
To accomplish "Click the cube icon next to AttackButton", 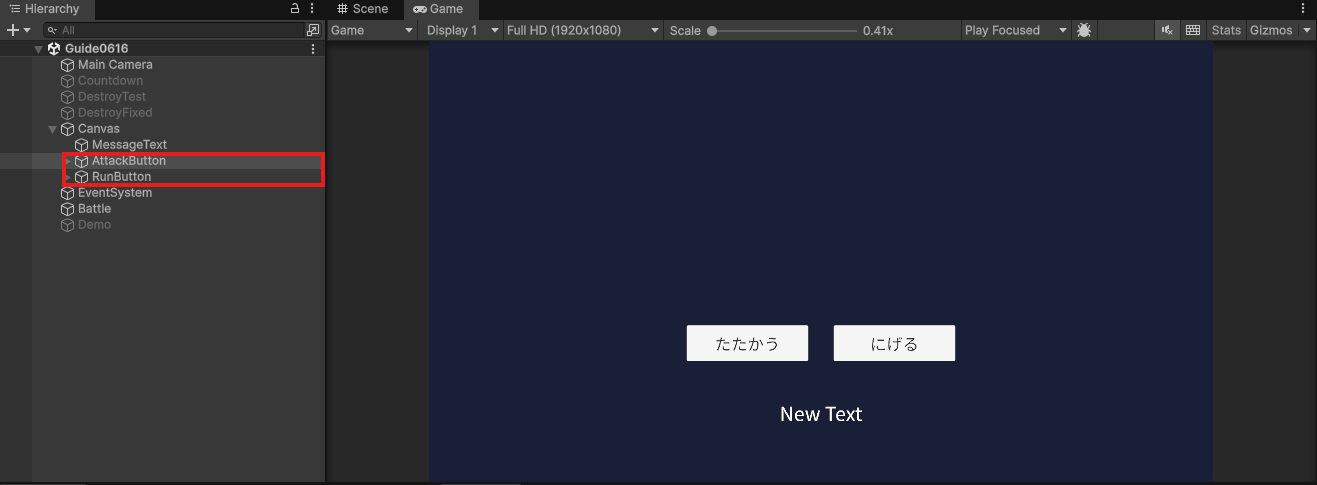I will pos(82,161).
